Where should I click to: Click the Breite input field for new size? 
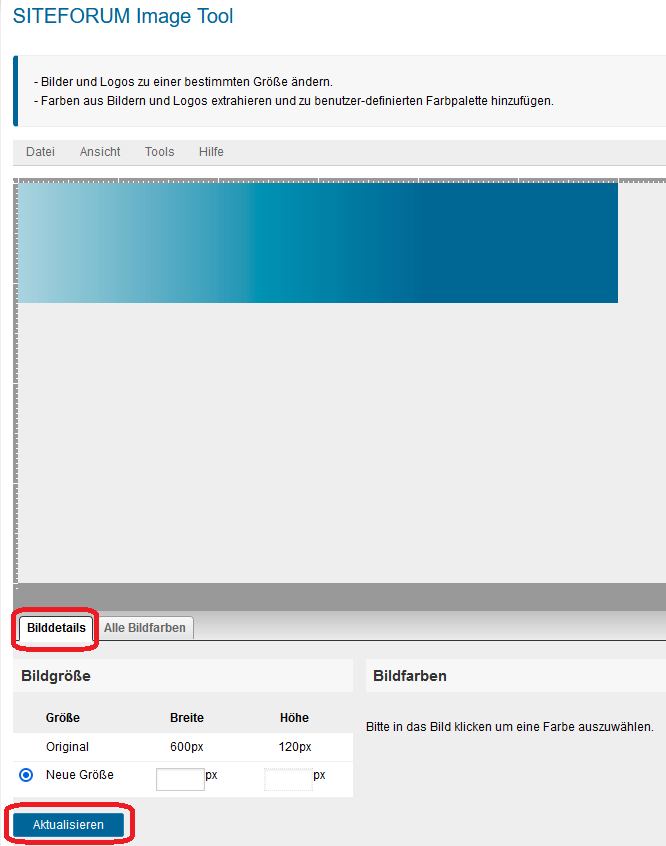click(180, 779)
